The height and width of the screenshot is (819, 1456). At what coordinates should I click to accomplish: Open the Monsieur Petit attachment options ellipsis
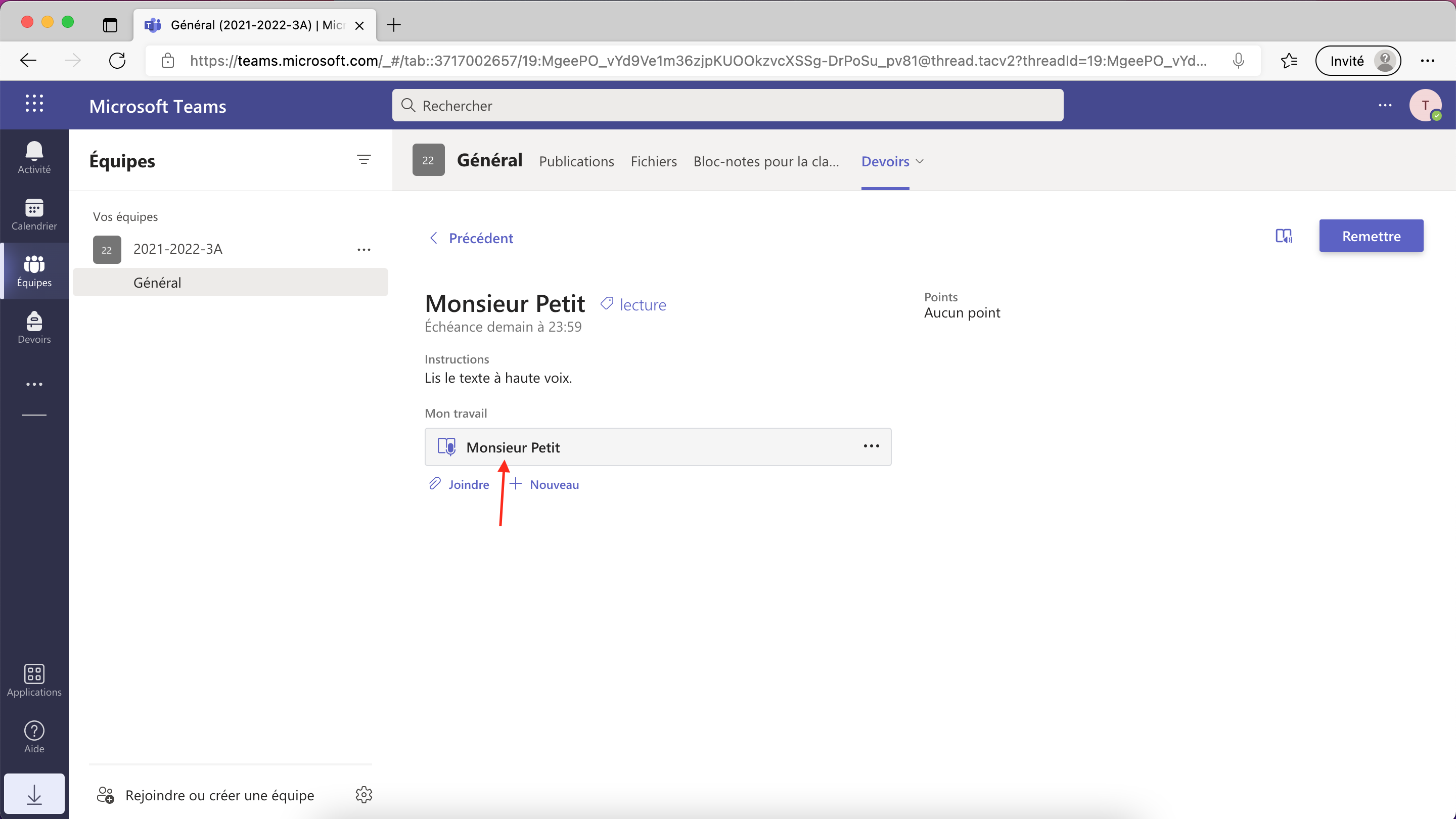point(871,446)
